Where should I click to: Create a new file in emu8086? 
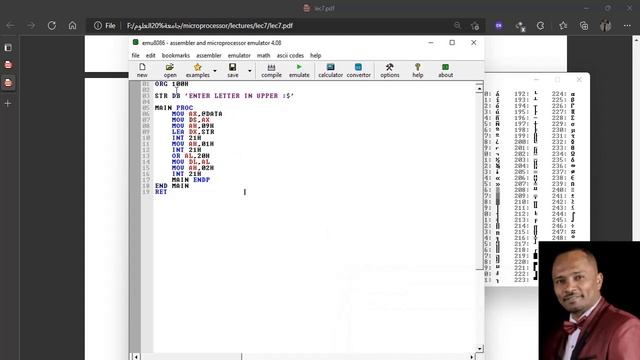click(x=142, y=70)
